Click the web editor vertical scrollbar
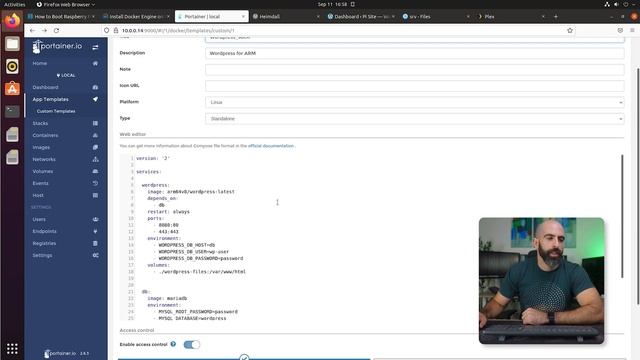 [x=622, y=216]
